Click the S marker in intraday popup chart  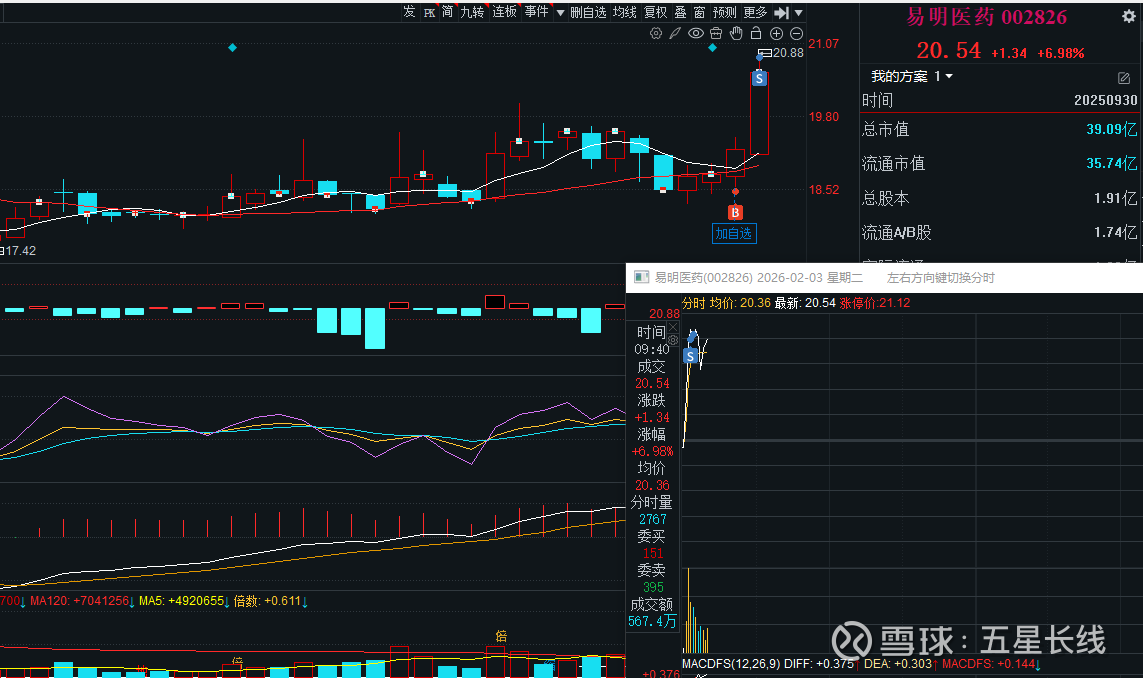click(x=690, y=356)
